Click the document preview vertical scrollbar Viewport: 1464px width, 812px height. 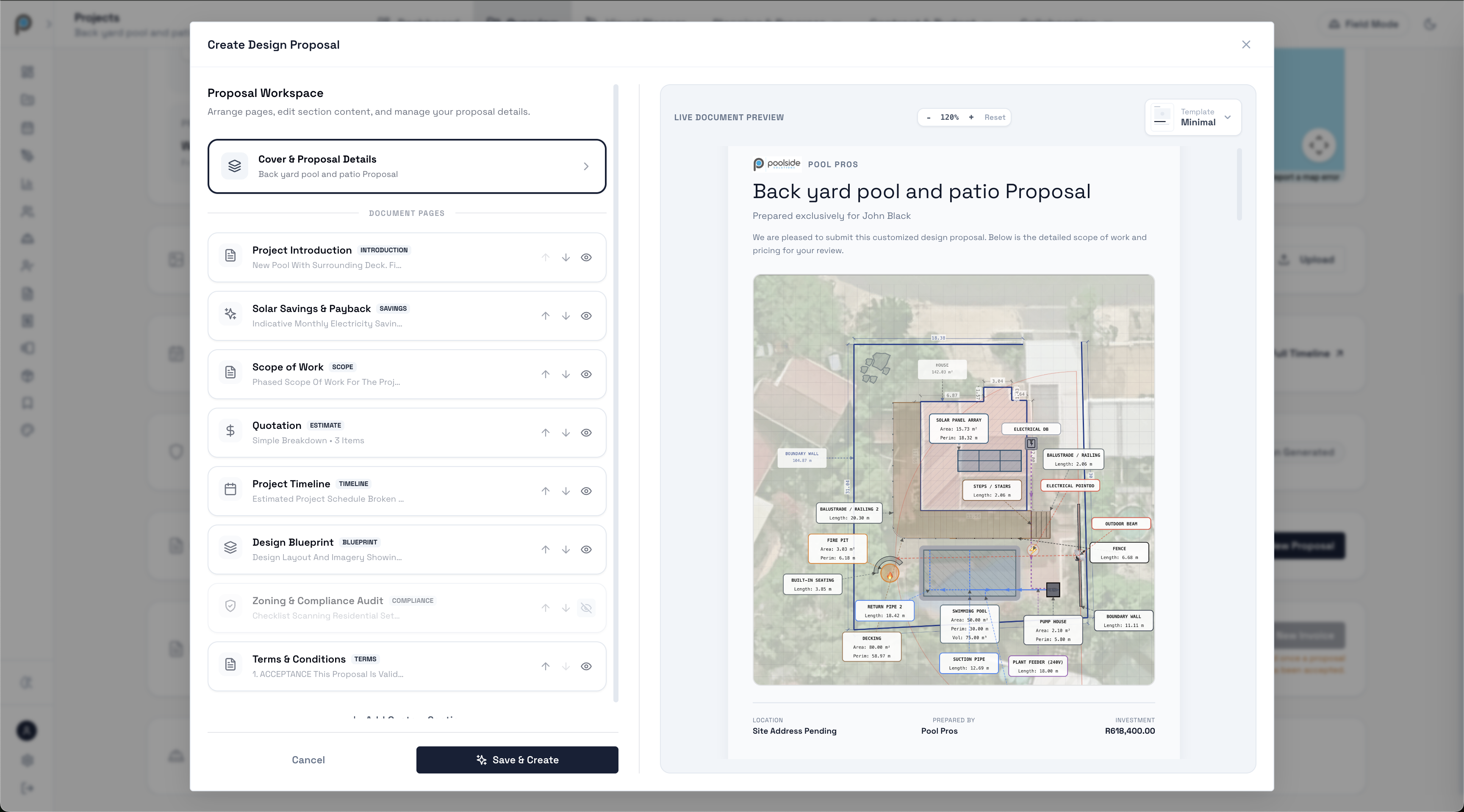[x=1239, y=185]
